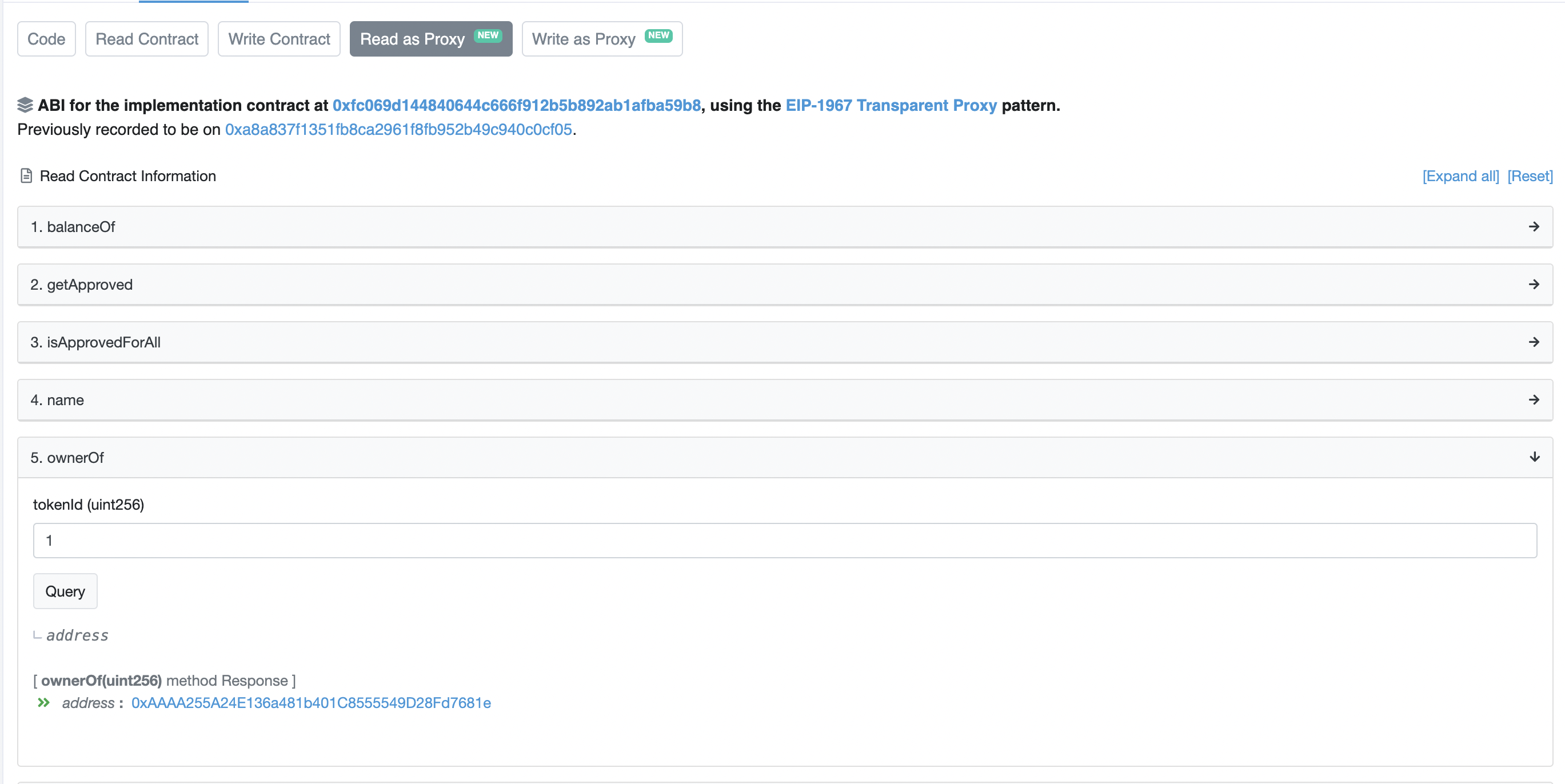1565x784 pixels.
Task: Open the Write Contract tab
Action: point(278,38)
